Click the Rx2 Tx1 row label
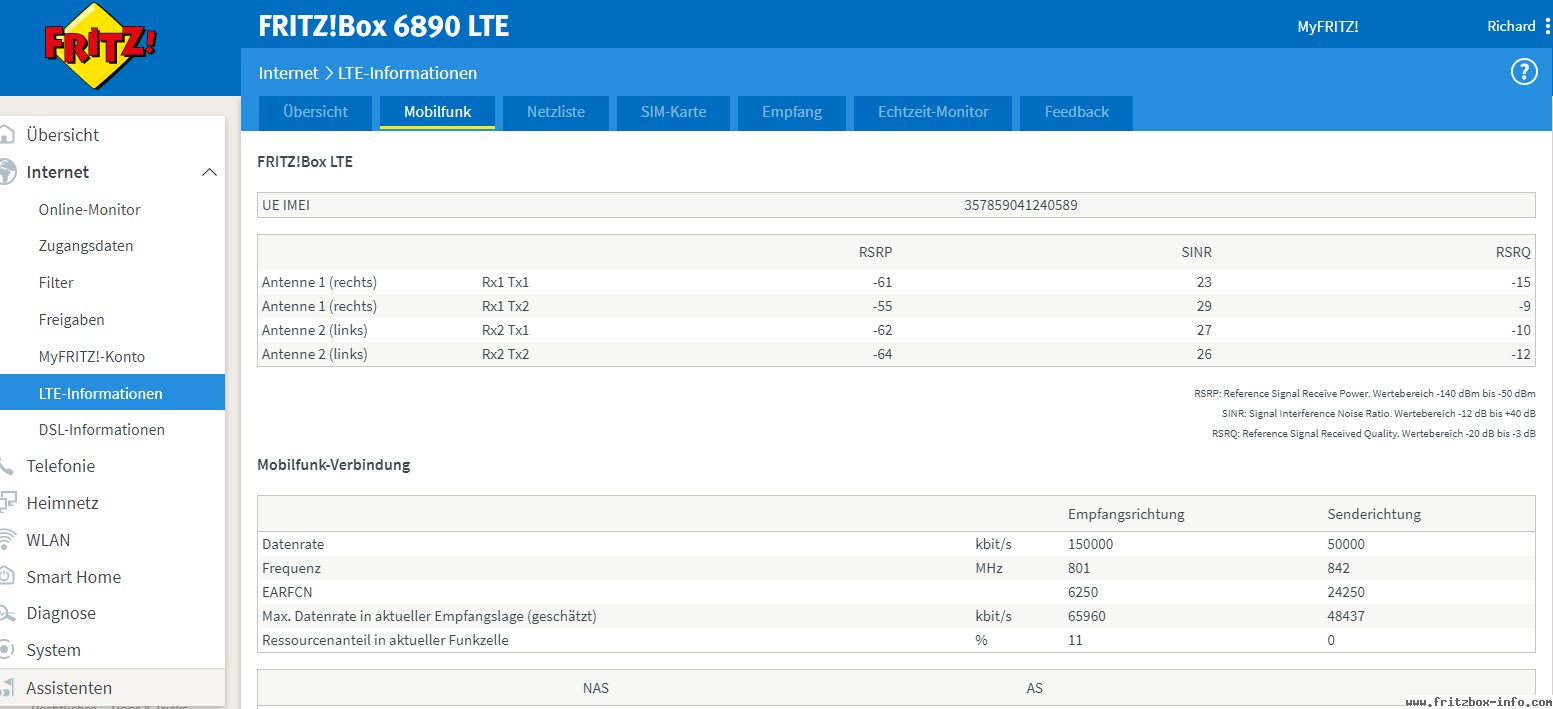 coord(505,330)
